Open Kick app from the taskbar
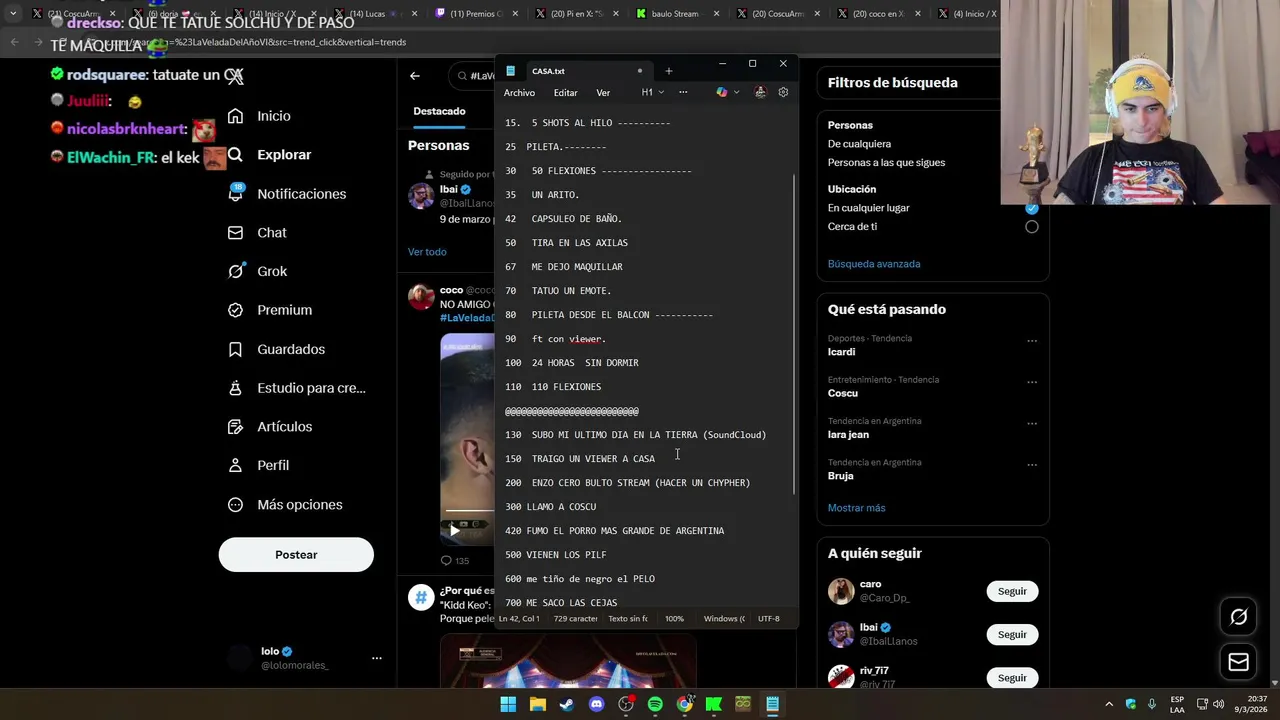 click(x=714, y=704)
